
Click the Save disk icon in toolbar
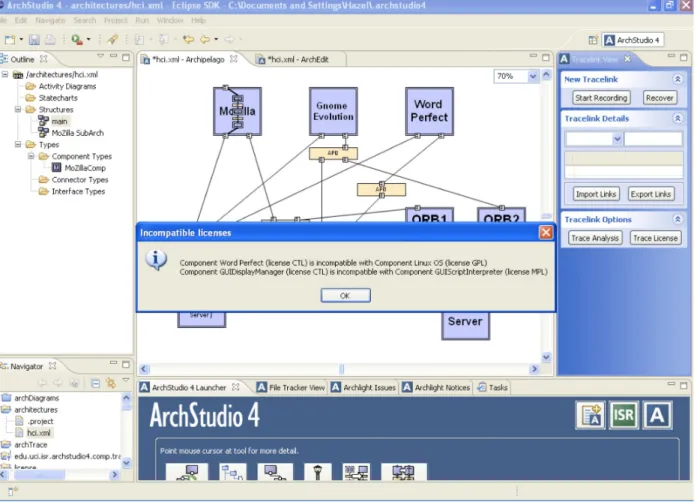pyautogui.click(x=34, y=40)
